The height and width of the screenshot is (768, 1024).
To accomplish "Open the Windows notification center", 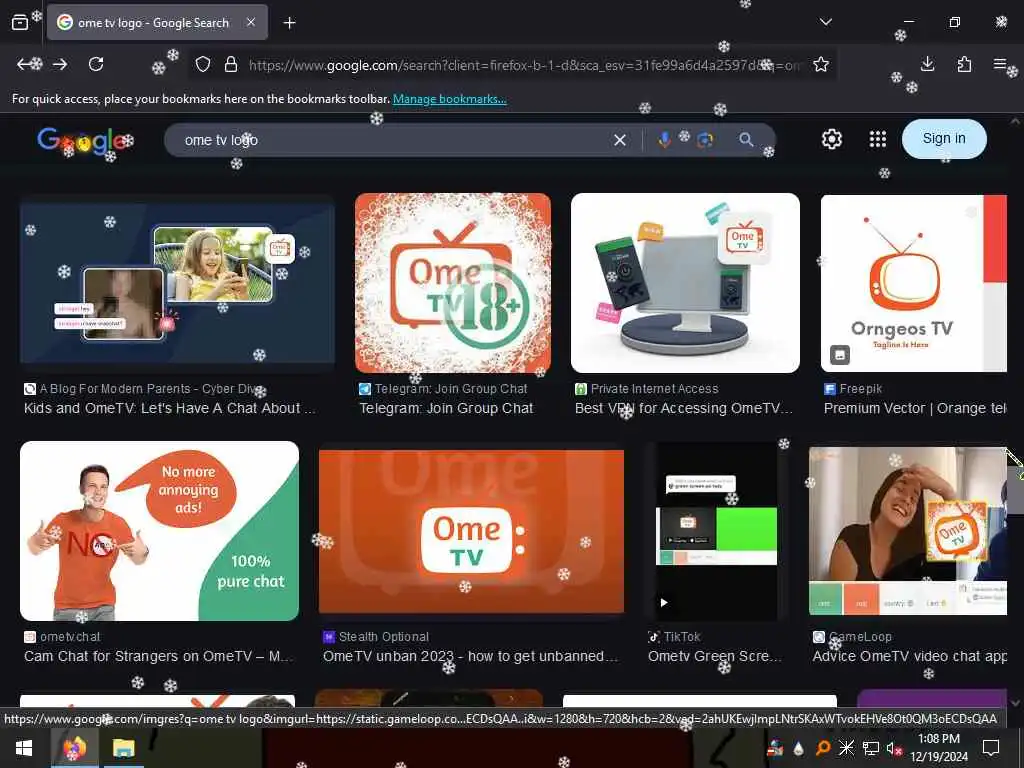I will [991, 748].
